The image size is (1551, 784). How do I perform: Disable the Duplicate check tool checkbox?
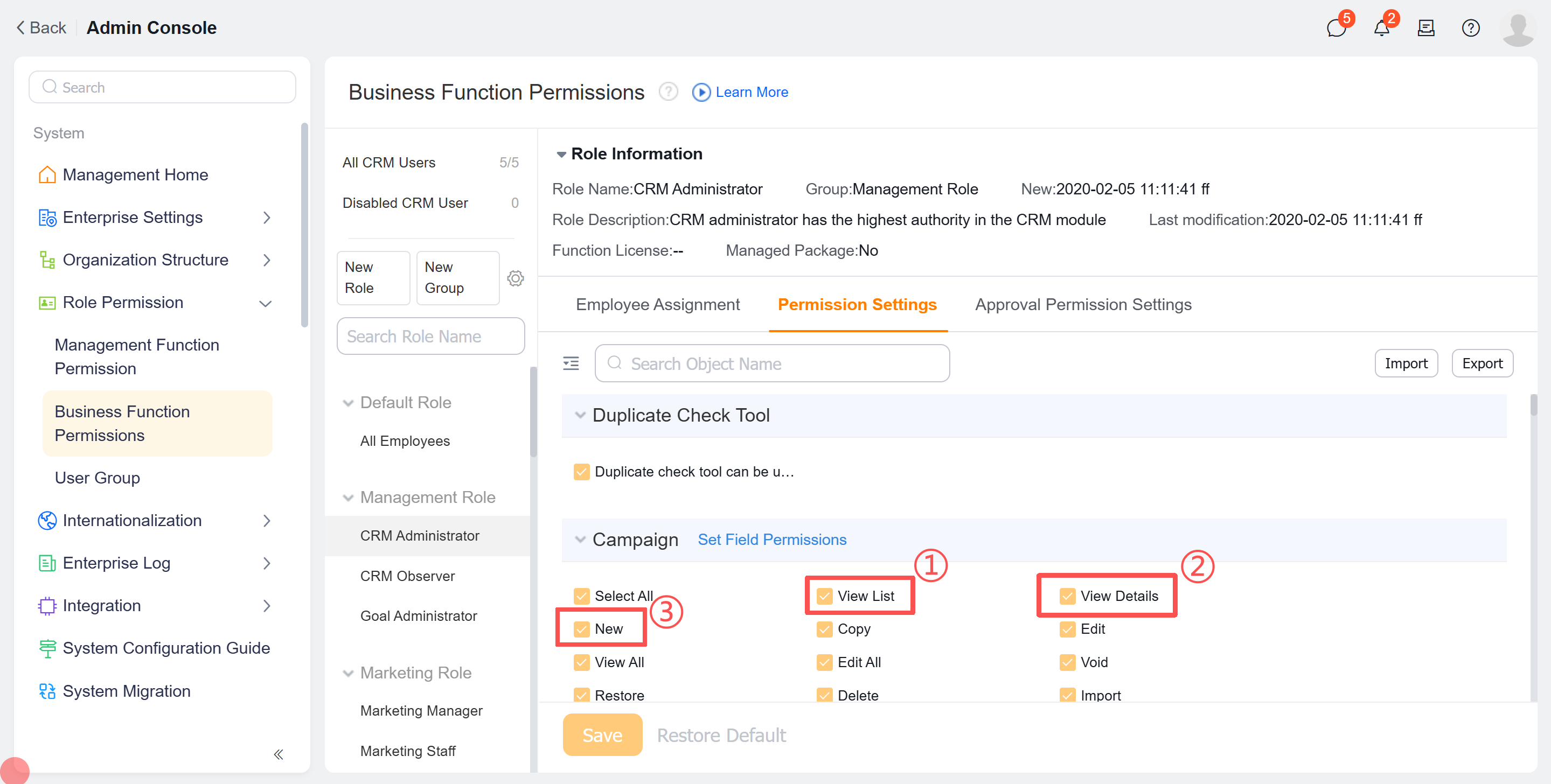coord(581,472)
